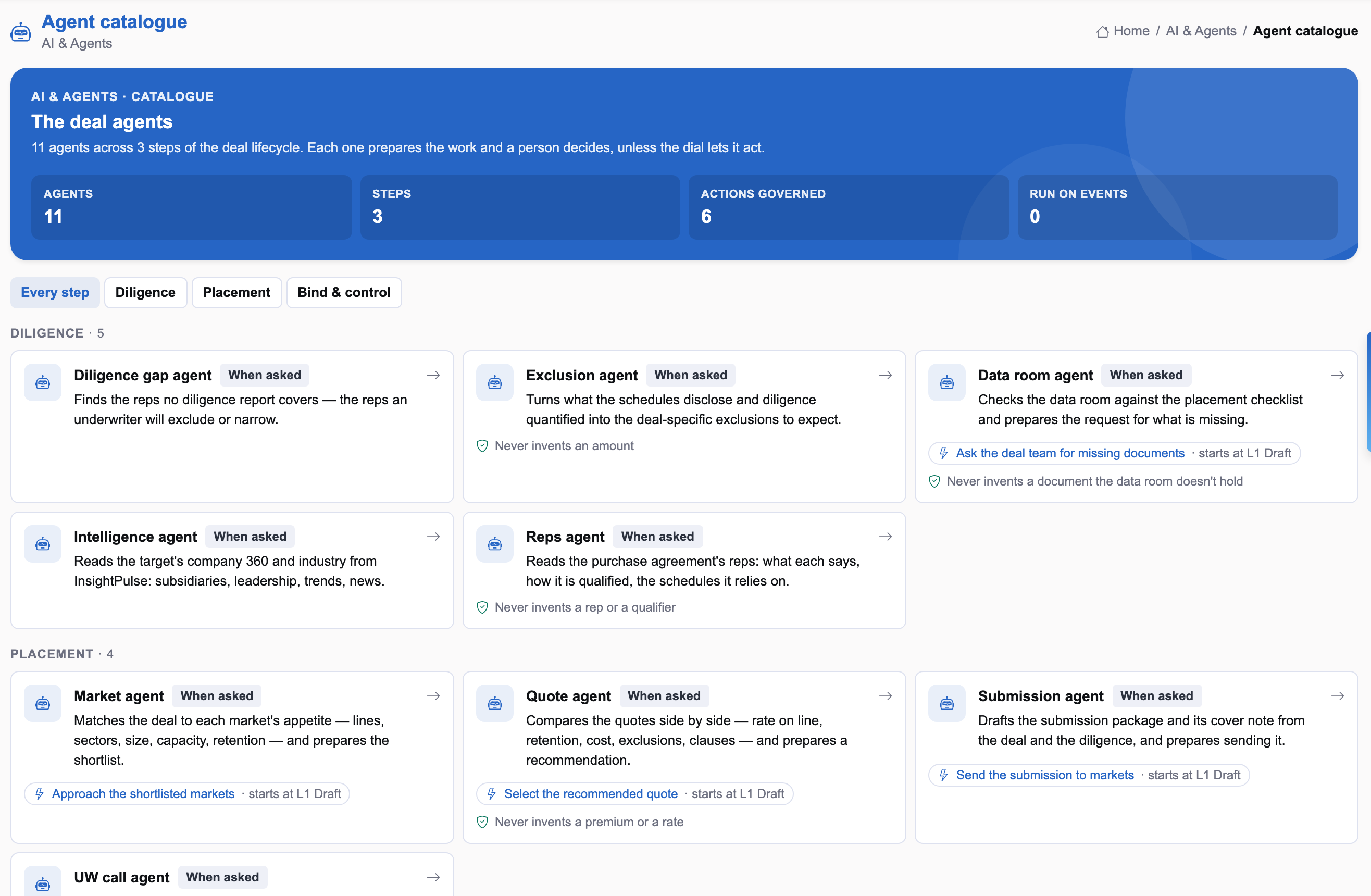This screenshot has width=1371, height=896.
Task: Open Market agent details arrow
Action: click(433, 696)
